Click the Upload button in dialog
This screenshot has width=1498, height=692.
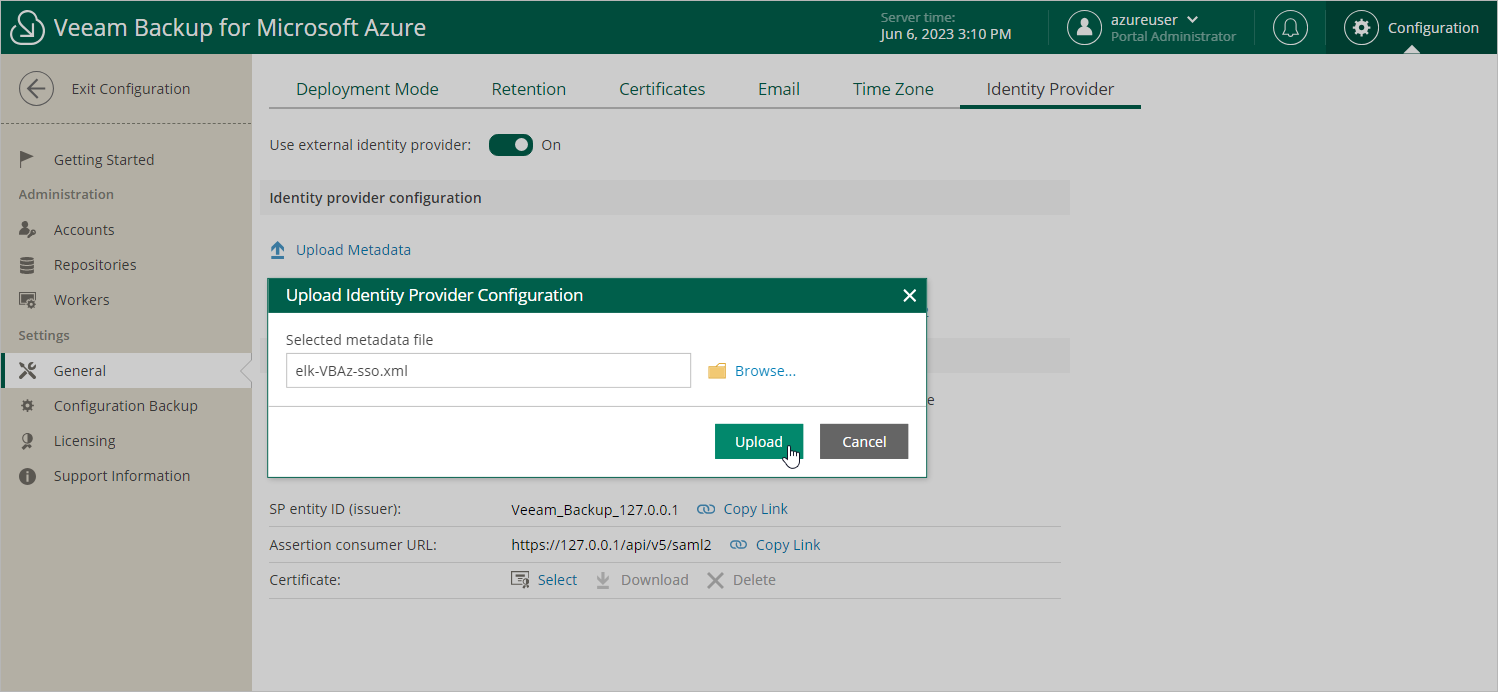[759, 442]
